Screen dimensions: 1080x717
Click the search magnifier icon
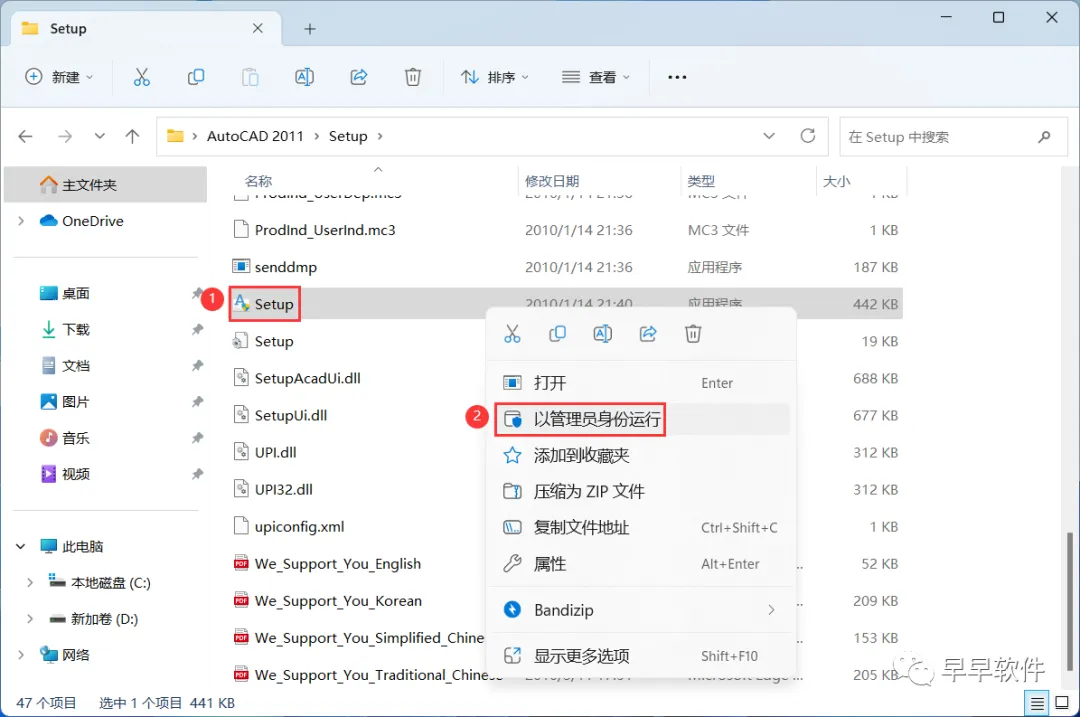pos(1044,137)
